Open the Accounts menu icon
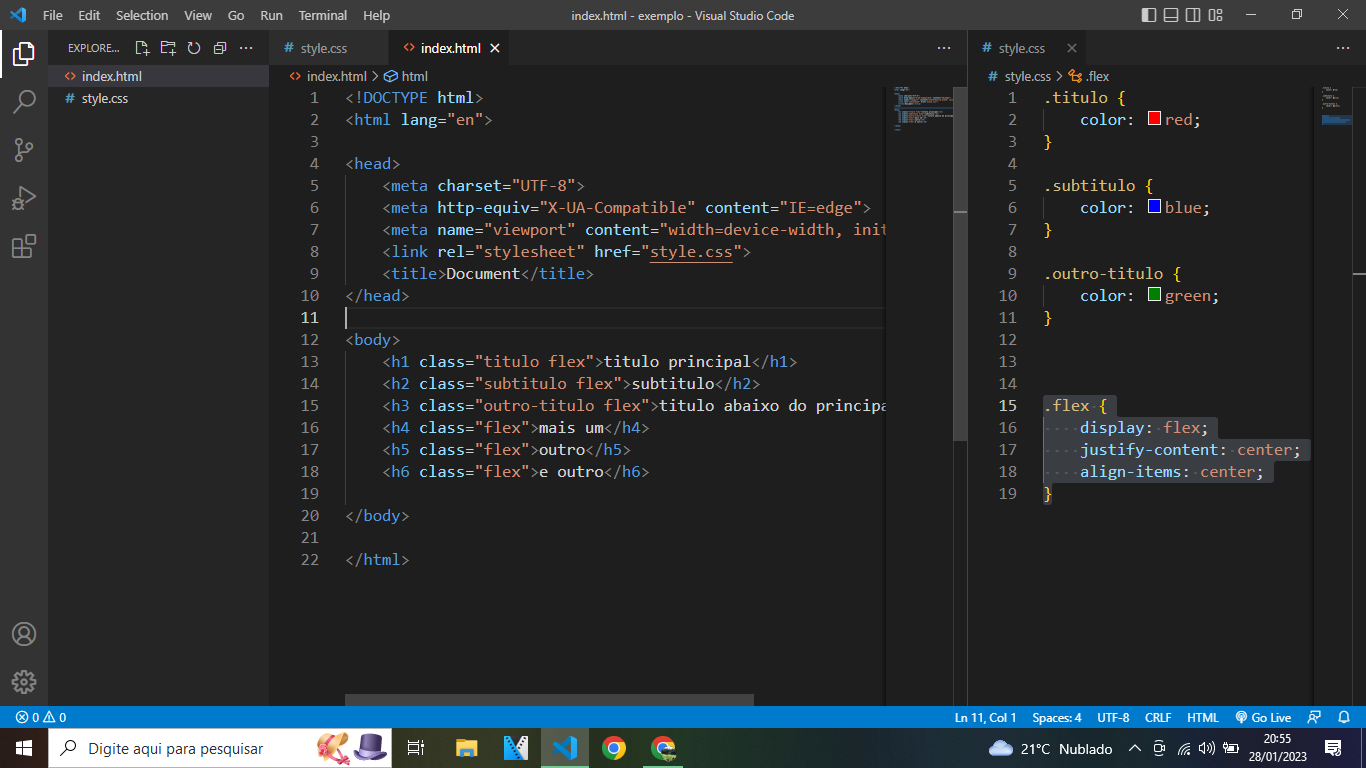1366x768 pixels. 24,634
